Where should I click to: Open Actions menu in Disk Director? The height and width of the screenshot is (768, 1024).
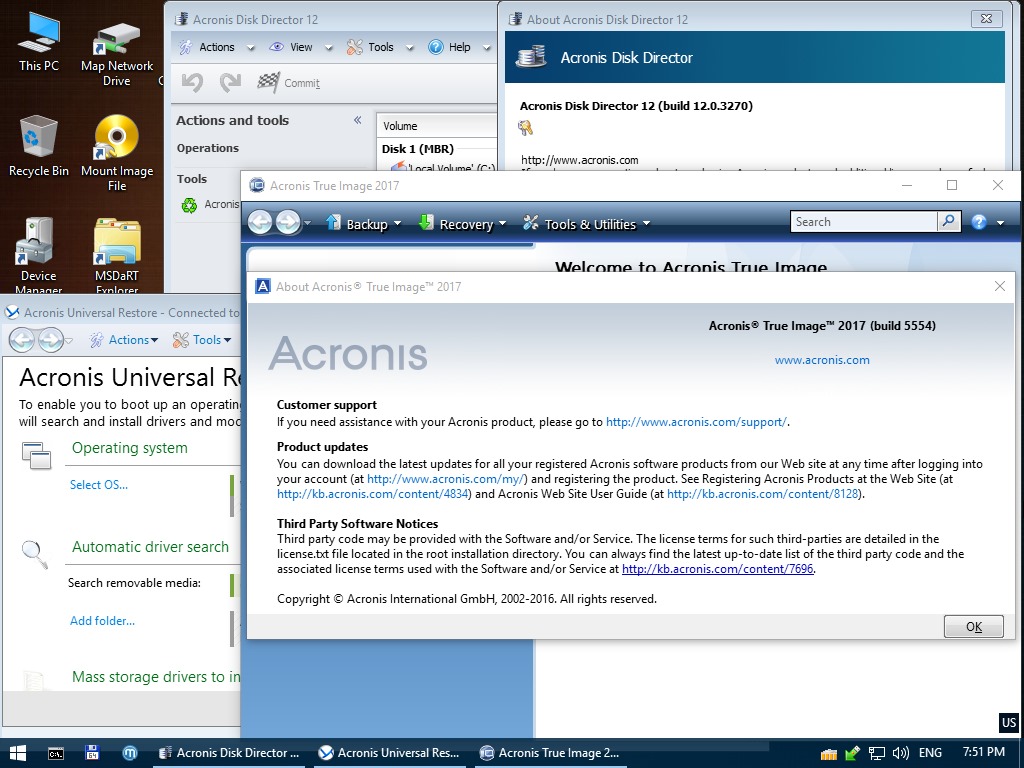(216, 47)
